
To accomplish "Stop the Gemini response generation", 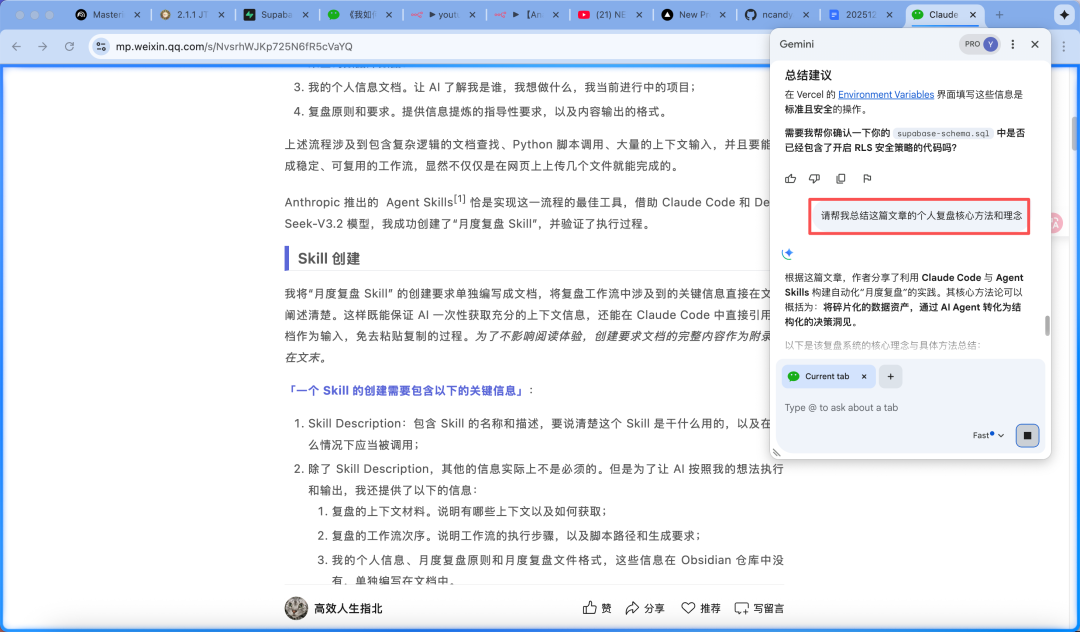I will point(1027,435).
